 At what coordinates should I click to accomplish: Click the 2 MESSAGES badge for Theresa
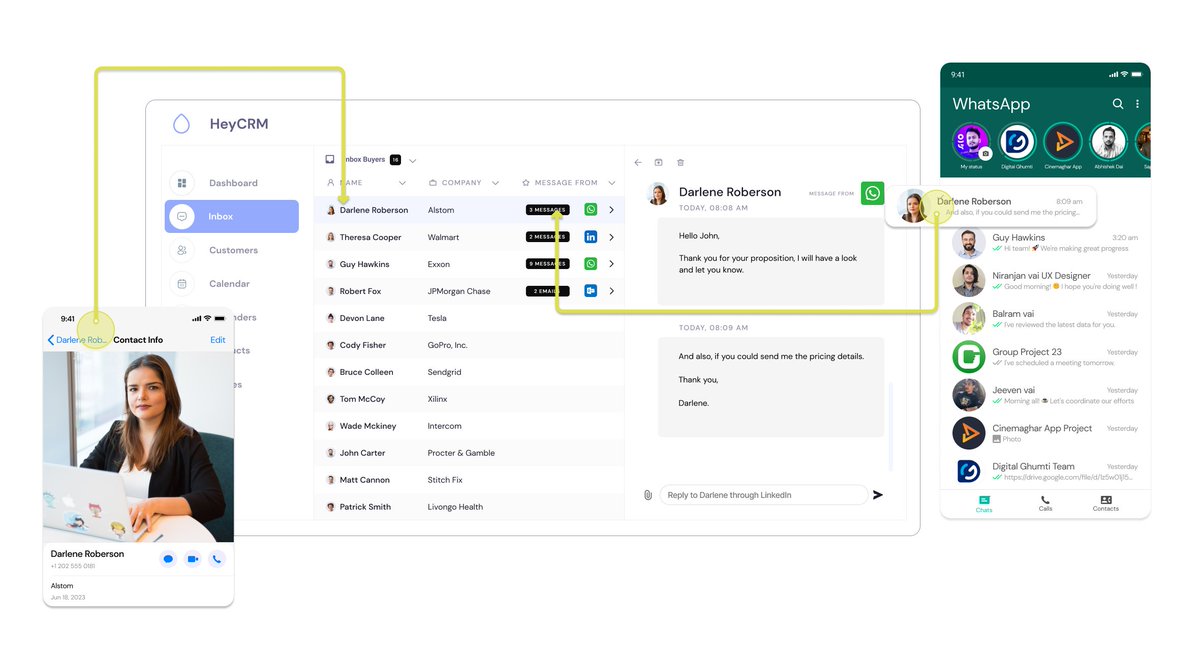coord(548,237)
